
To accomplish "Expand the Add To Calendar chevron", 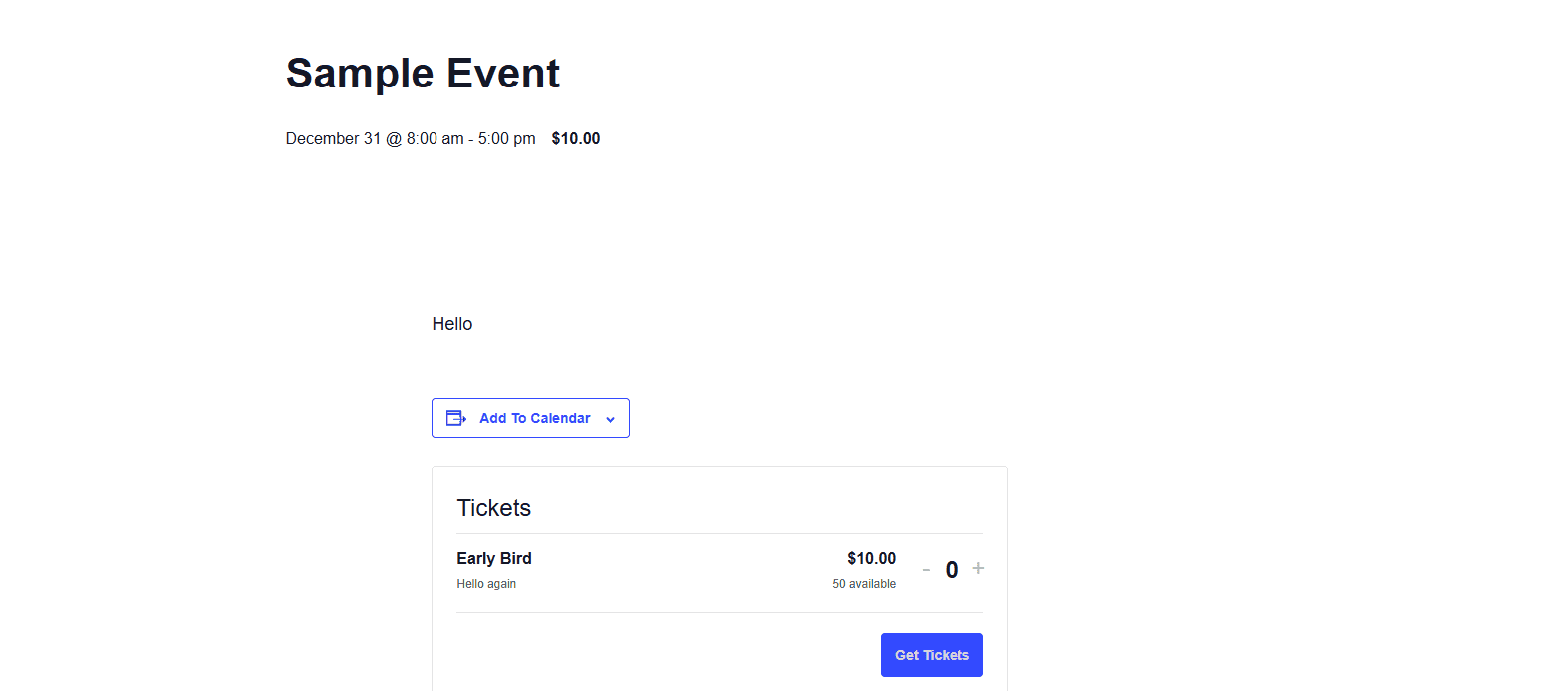I will [x=610, y=419].
